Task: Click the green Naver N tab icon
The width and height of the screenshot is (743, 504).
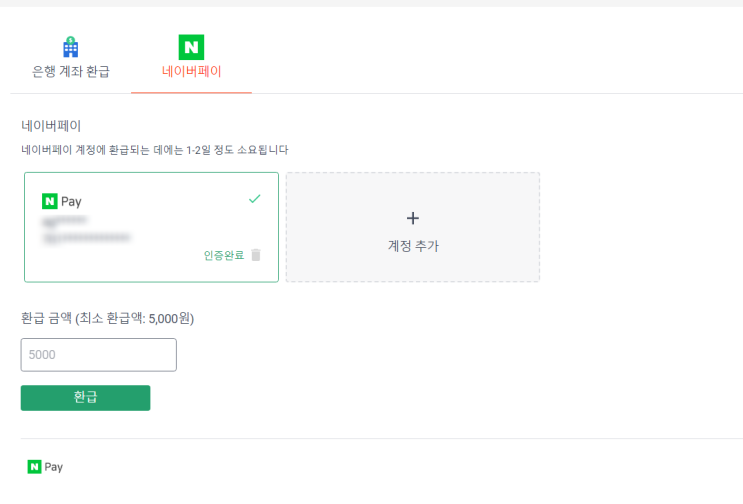Action: 191,46
